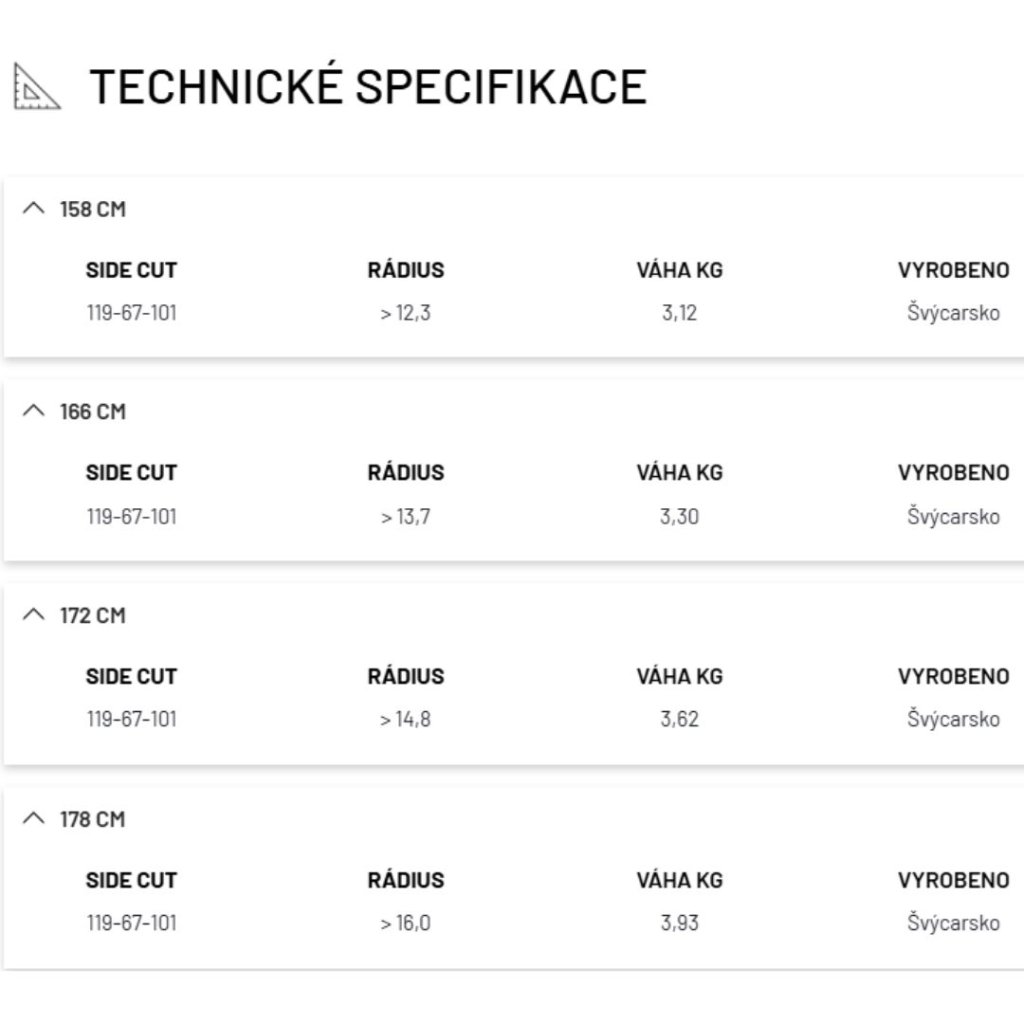Screen dimensions: 1024x1024
Task: Click the Technické Specifikace heading
Action: coord(368,87)
